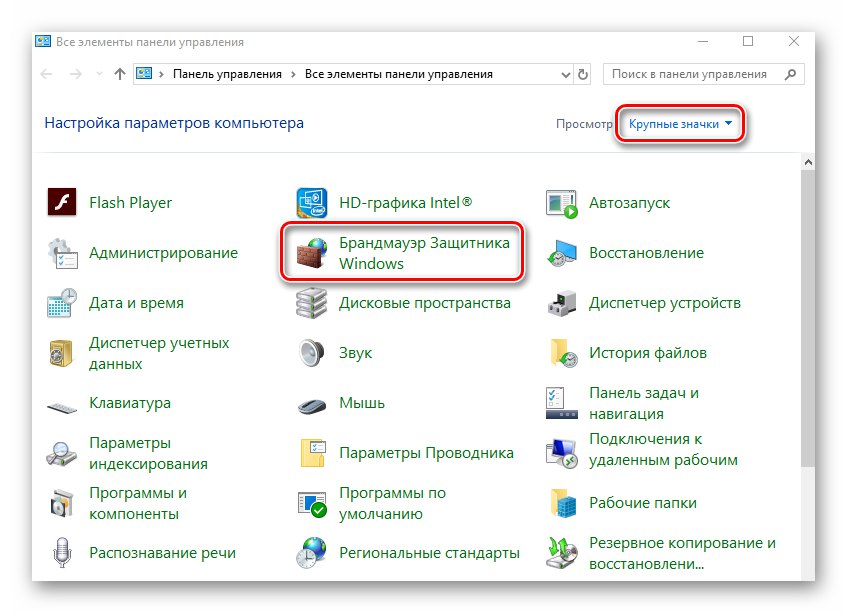Expand chevron after Панель управления breadcrumb
Viewport: 847px width, 613px height.
[x=293, y=75]
